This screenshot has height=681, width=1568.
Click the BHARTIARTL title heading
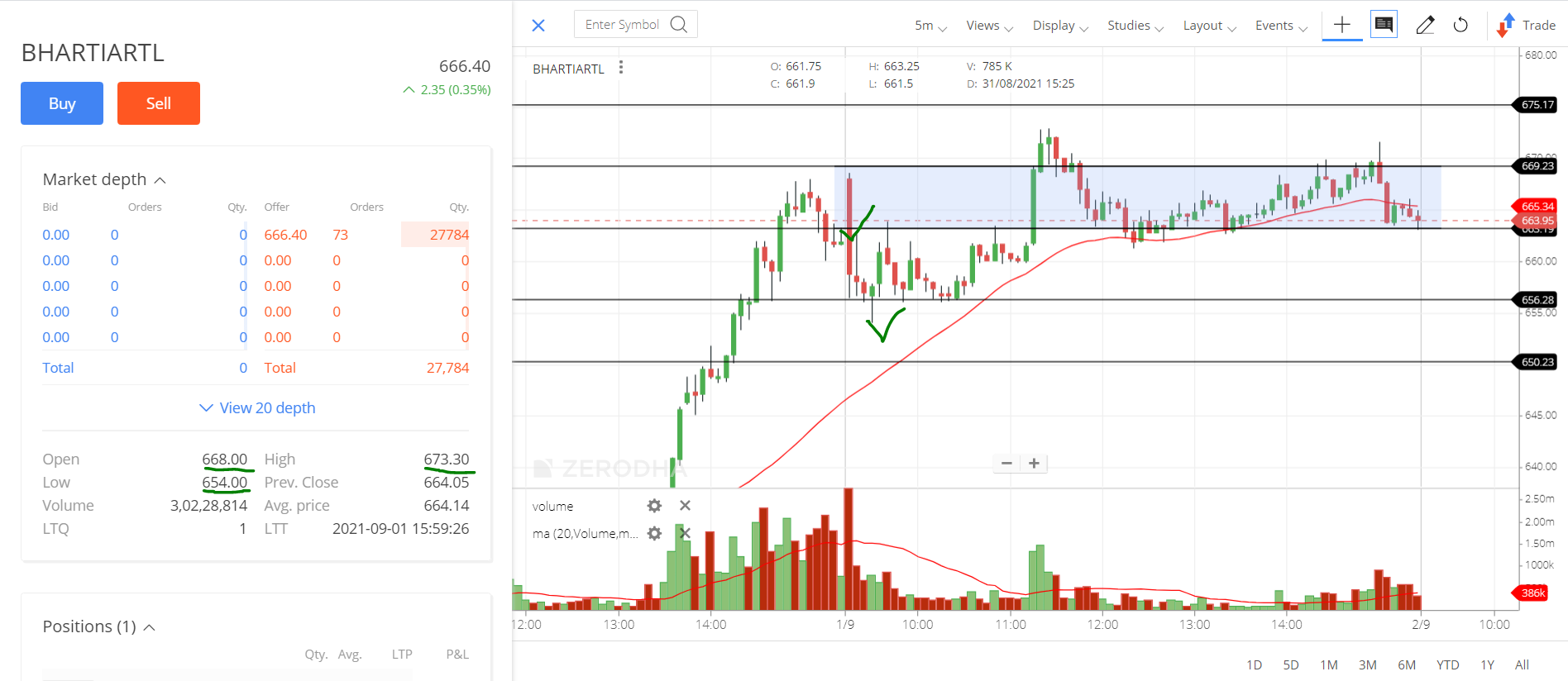click(93, 53)
